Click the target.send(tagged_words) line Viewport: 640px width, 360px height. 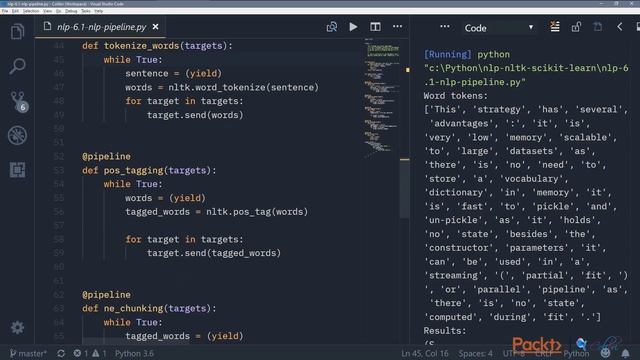coord(214,253)
